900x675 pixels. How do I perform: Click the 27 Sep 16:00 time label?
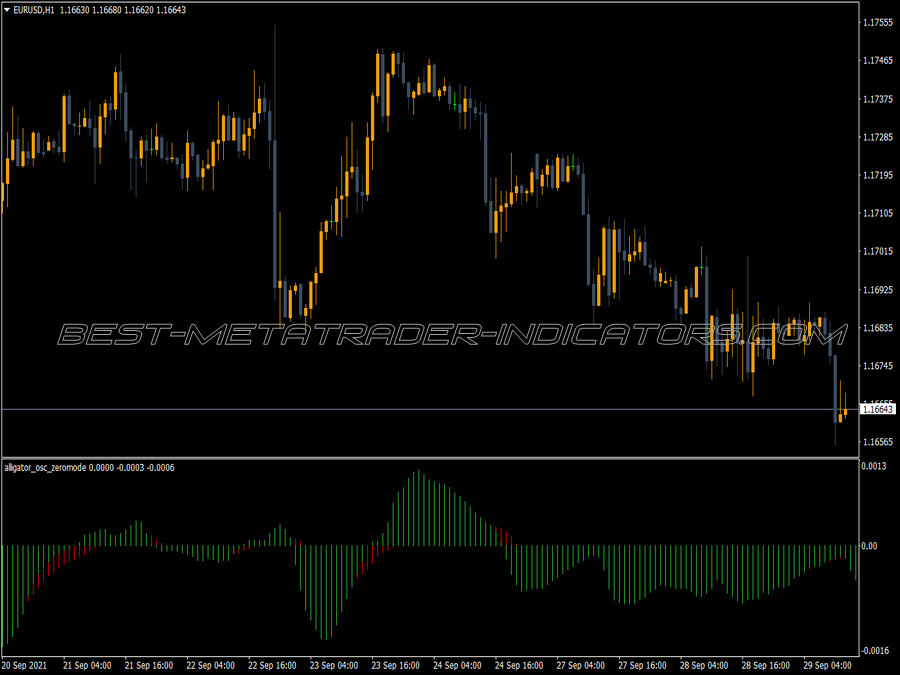pos(642,665)
